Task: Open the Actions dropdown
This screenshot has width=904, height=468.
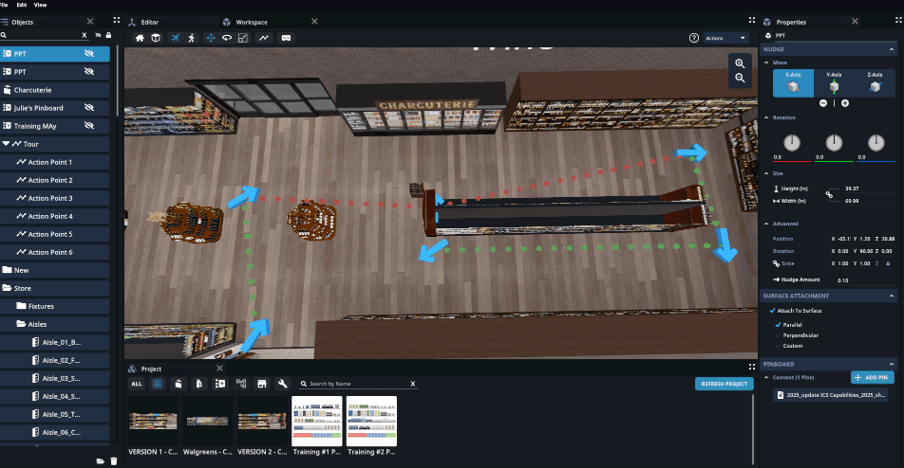Action: tap(726, 38)
